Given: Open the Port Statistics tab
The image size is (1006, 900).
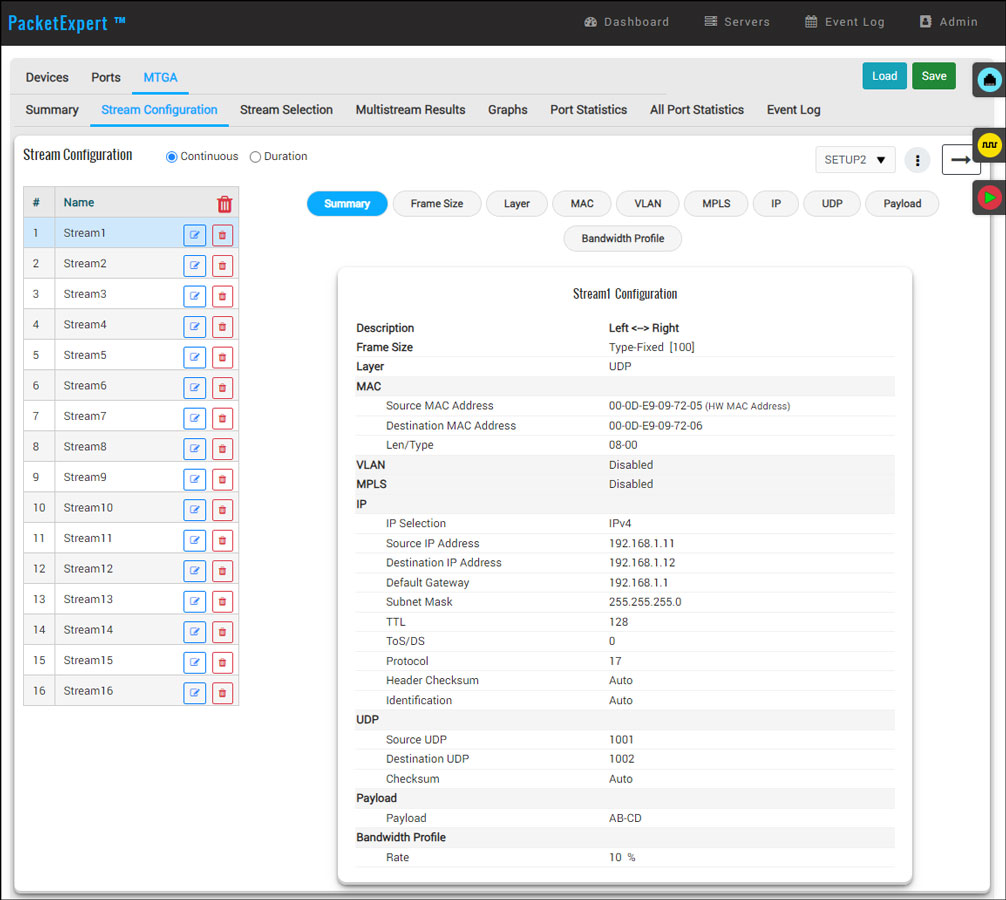Looking at the screenshot, I should [588, 110].
